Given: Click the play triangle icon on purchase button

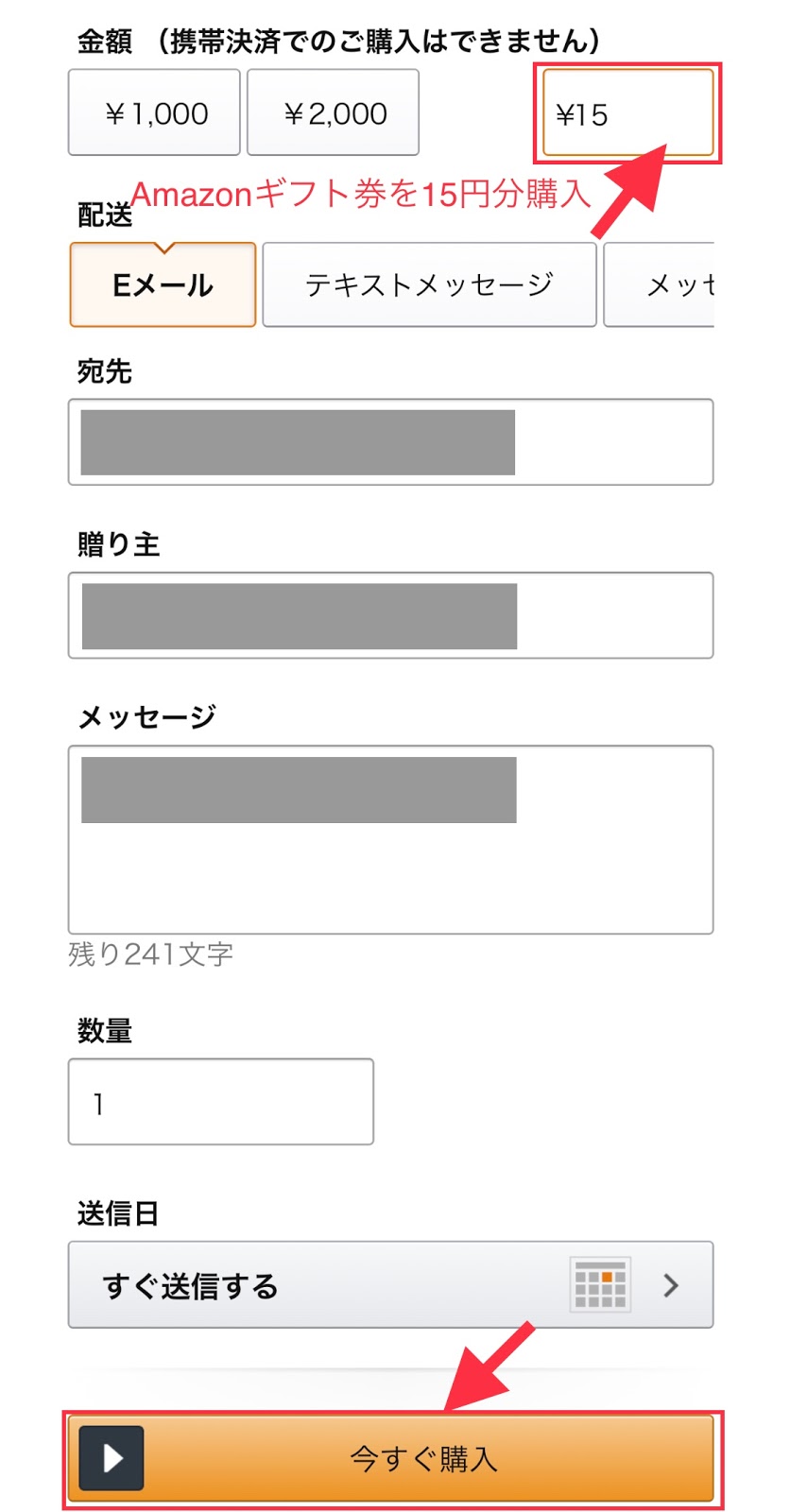Looking at the screenshot, I should [112, 1457].
